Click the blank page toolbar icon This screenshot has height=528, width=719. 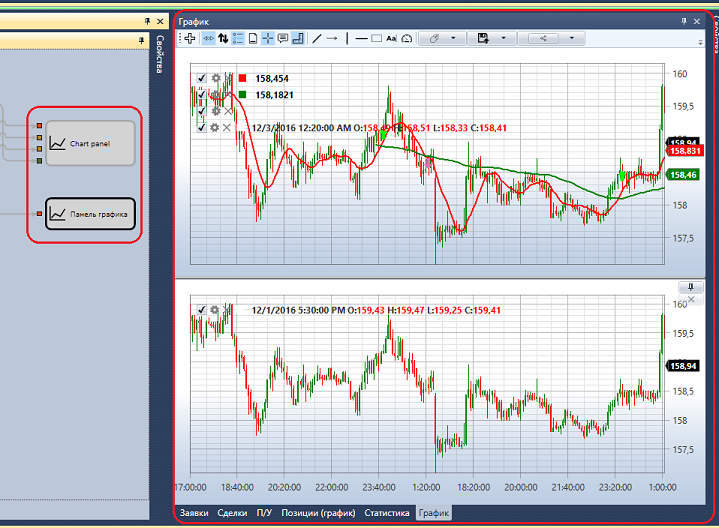click(253, 39)
